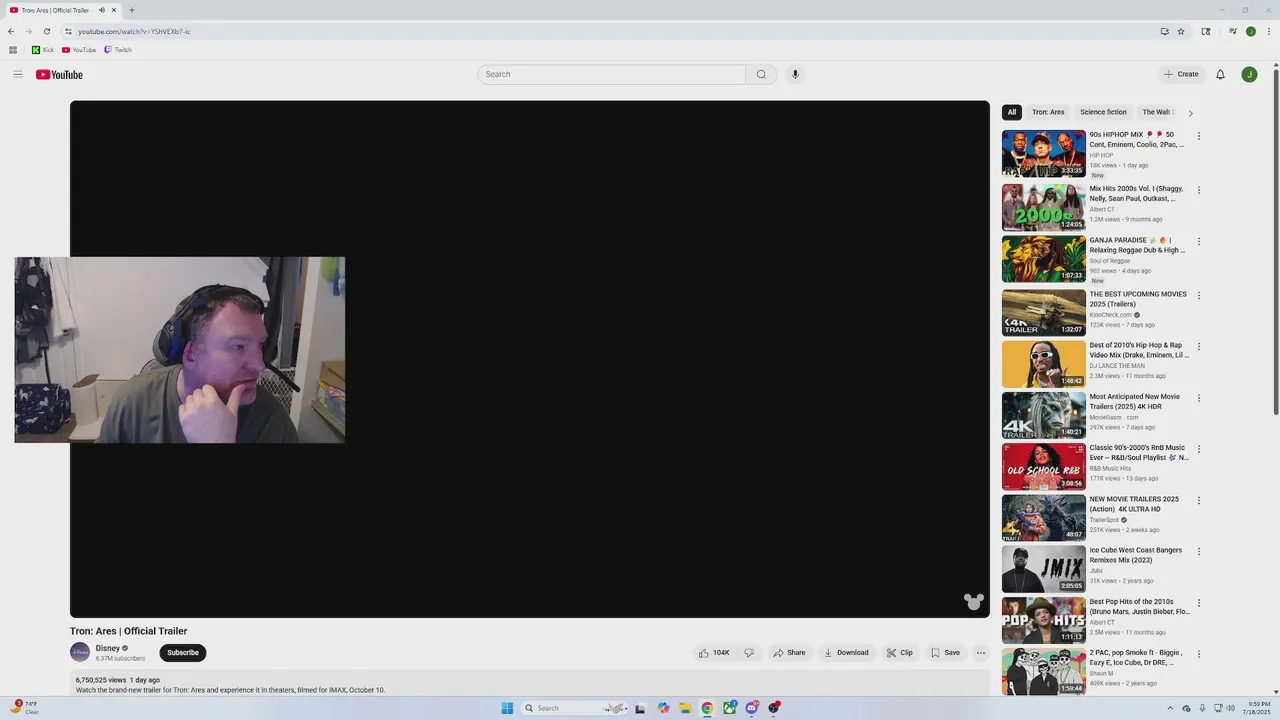Open volume control in system tray
The height and width of the screenshot is (720, 1280).
click(1230, 708)
